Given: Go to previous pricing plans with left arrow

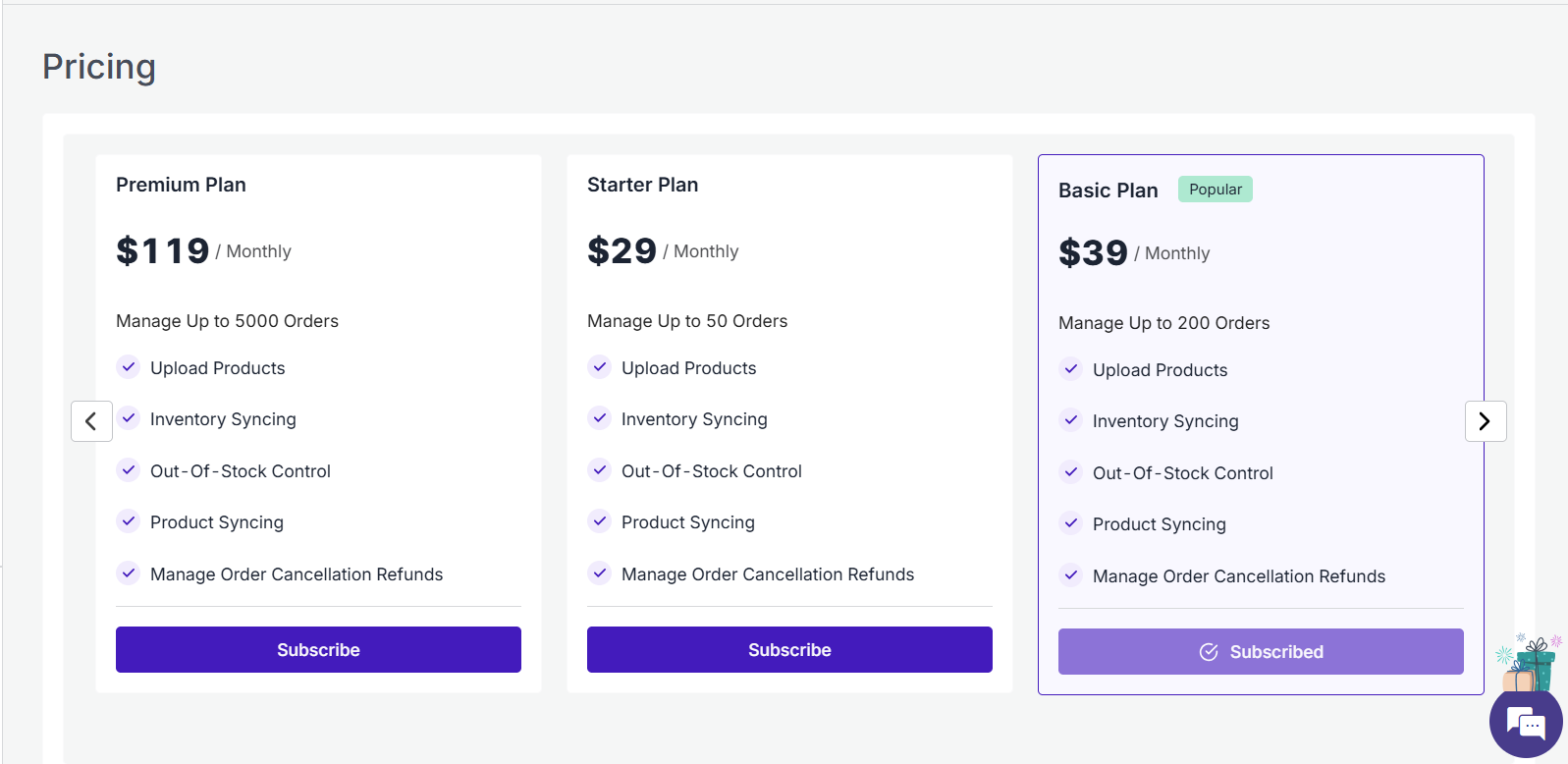Looking at the screenshot, I should pos(91,421).
